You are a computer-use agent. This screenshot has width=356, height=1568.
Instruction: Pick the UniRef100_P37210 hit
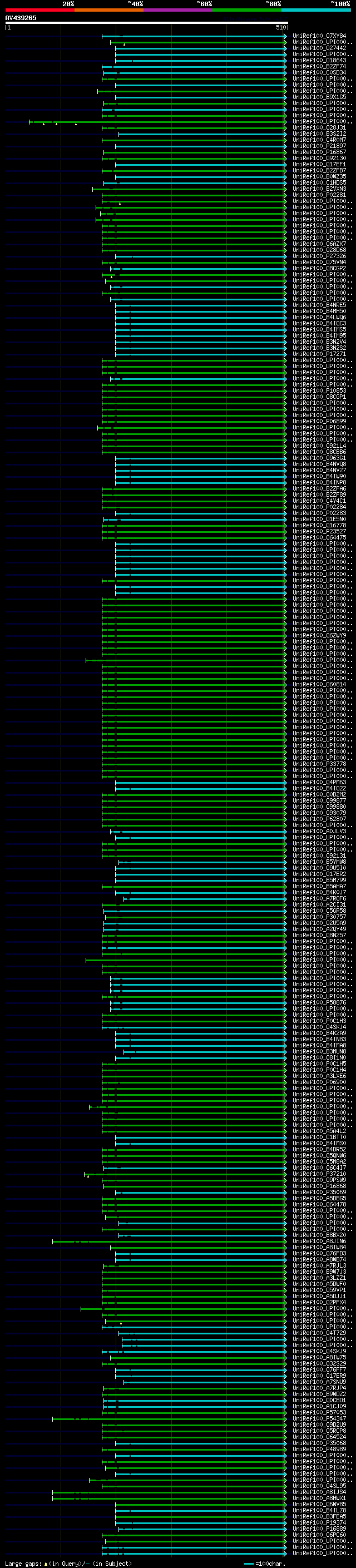[x=319, y=1174]
